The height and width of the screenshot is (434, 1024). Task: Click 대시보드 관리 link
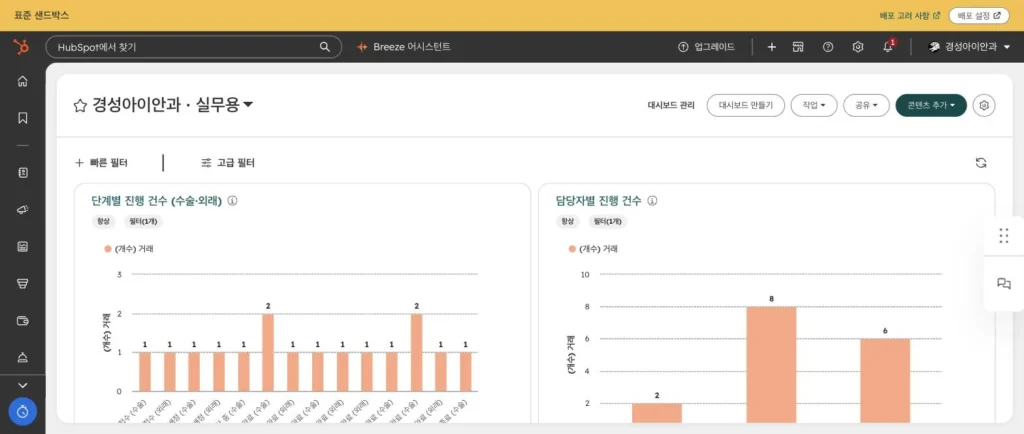click(x=671, y=105)
